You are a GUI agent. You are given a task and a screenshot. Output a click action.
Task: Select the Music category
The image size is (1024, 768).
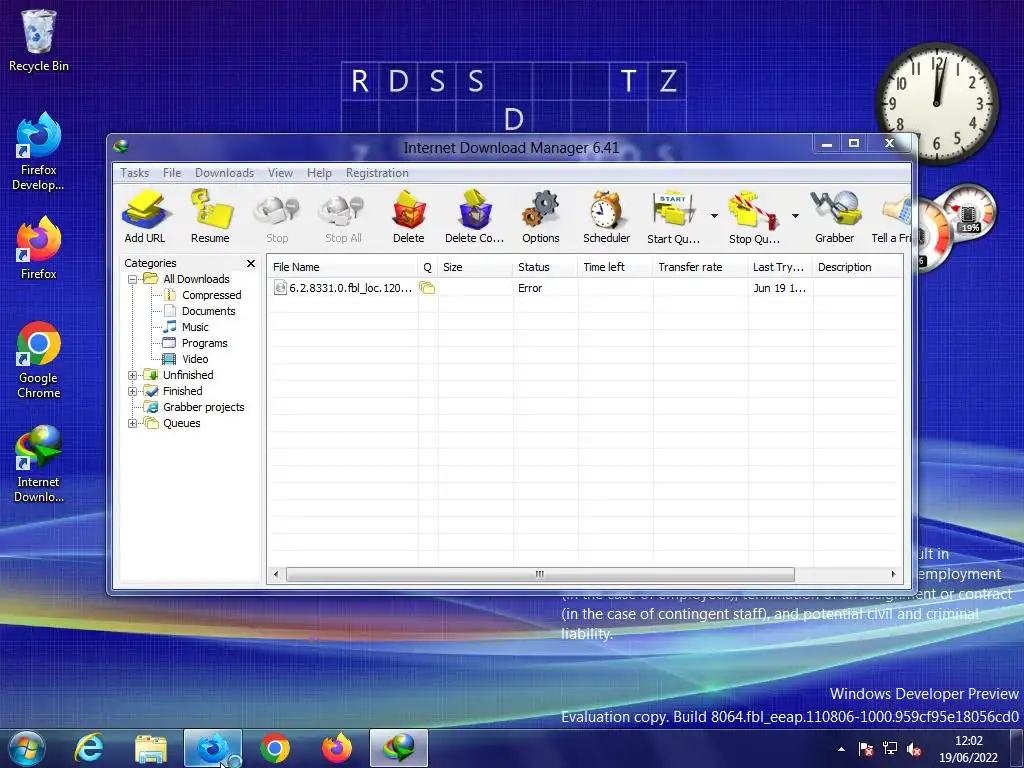[195, 327]
